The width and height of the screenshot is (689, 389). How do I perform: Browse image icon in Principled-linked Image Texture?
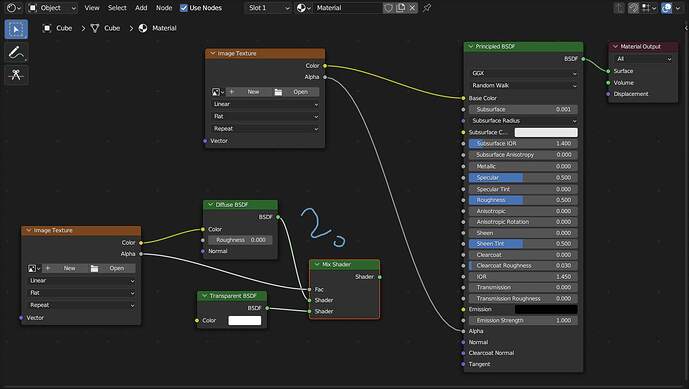(x=218, y=92)
